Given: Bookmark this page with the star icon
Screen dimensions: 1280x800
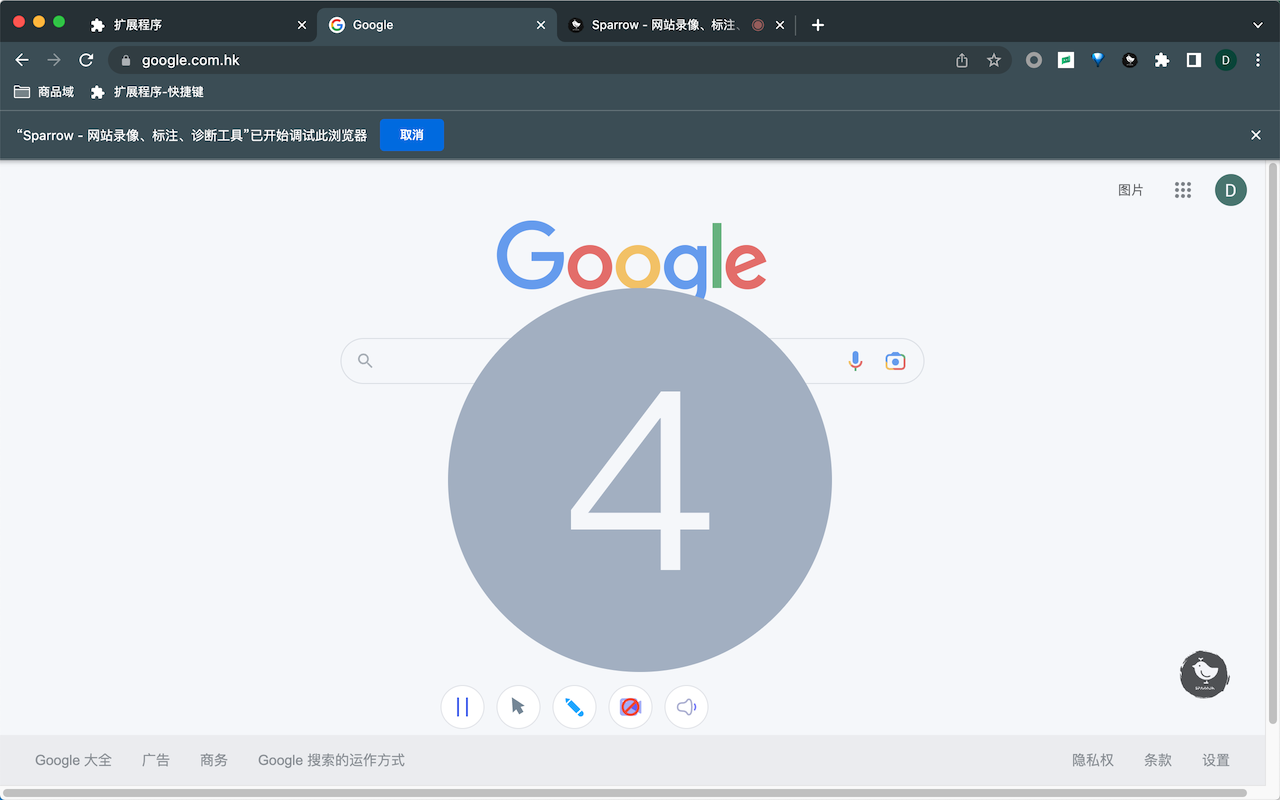Looking at the screenshot, I should (994, 60).
